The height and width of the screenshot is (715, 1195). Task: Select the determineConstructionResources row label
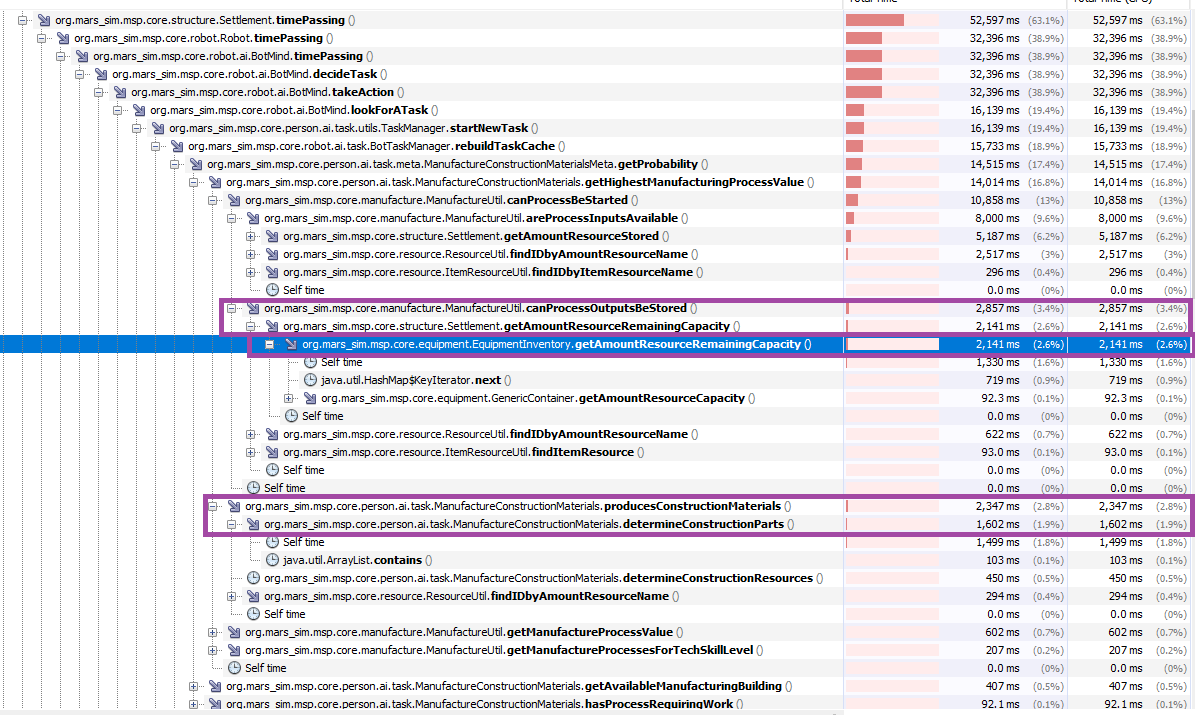[543, 578]
